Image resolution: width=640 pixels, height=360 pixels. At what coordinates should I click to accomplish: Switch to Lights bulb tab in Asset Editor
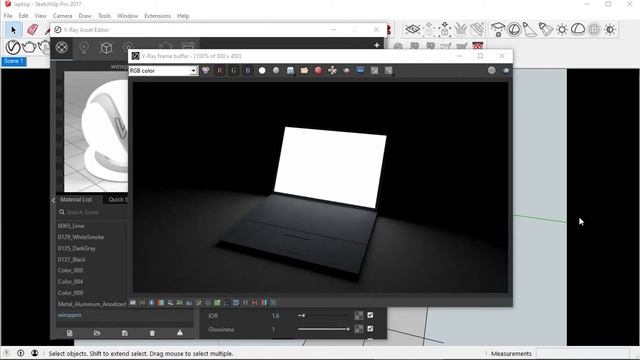point(84,48)
